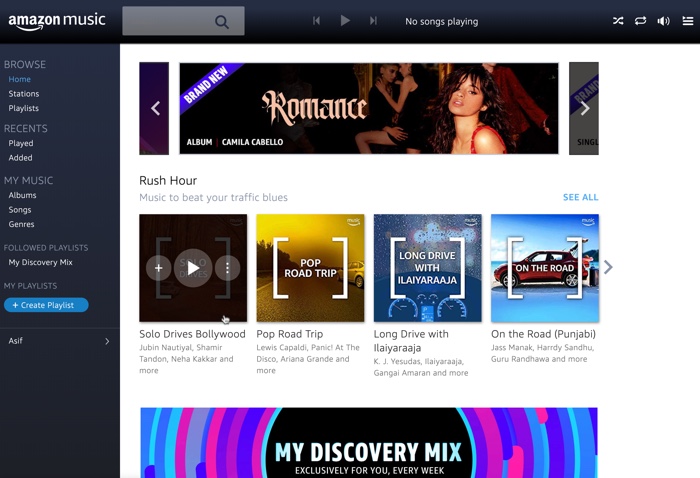
Task: Toggle repeat mode
Action: 641,21
